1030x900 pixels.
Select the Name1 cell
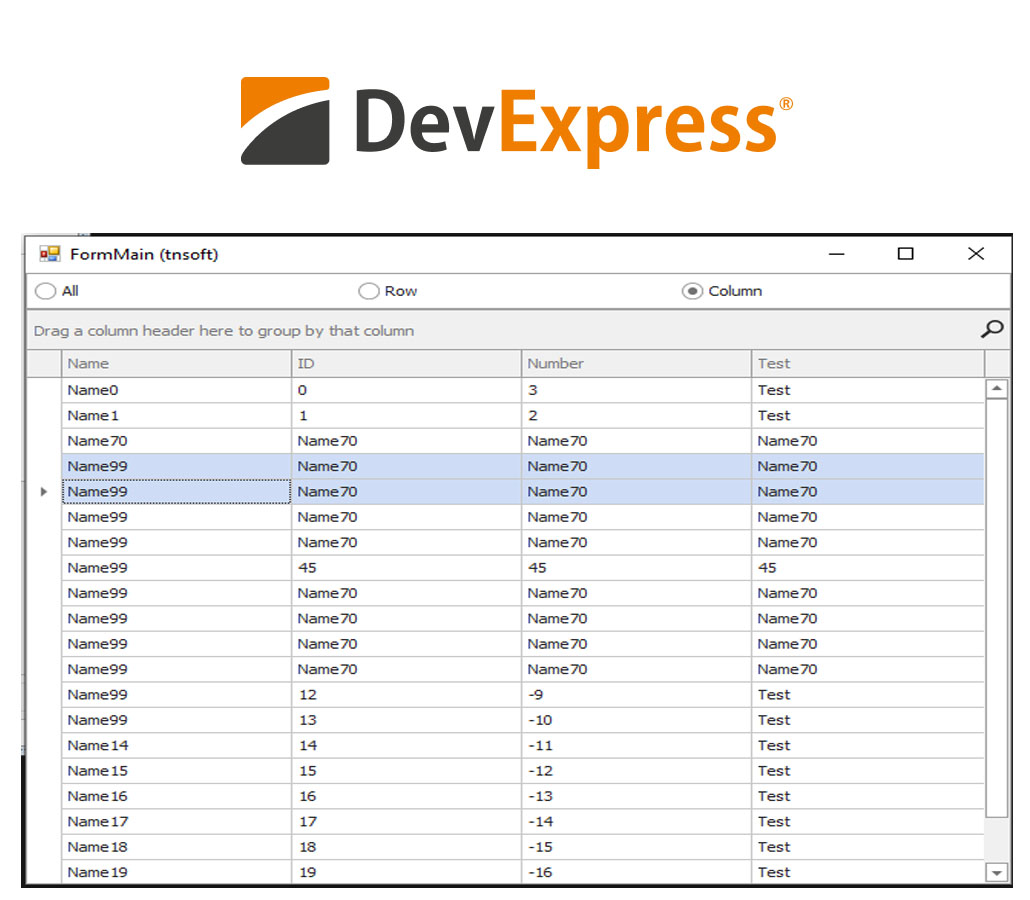(x=176, y=416)
